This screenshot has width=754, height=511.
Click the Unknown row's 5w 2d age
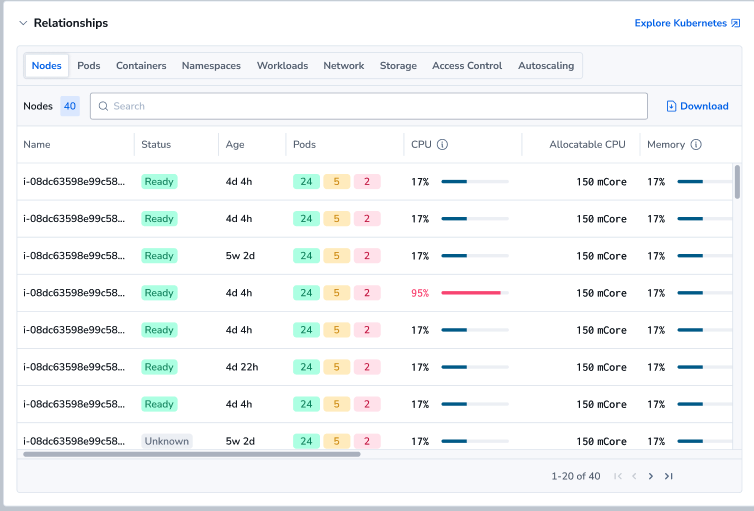[x=240, y=441]
